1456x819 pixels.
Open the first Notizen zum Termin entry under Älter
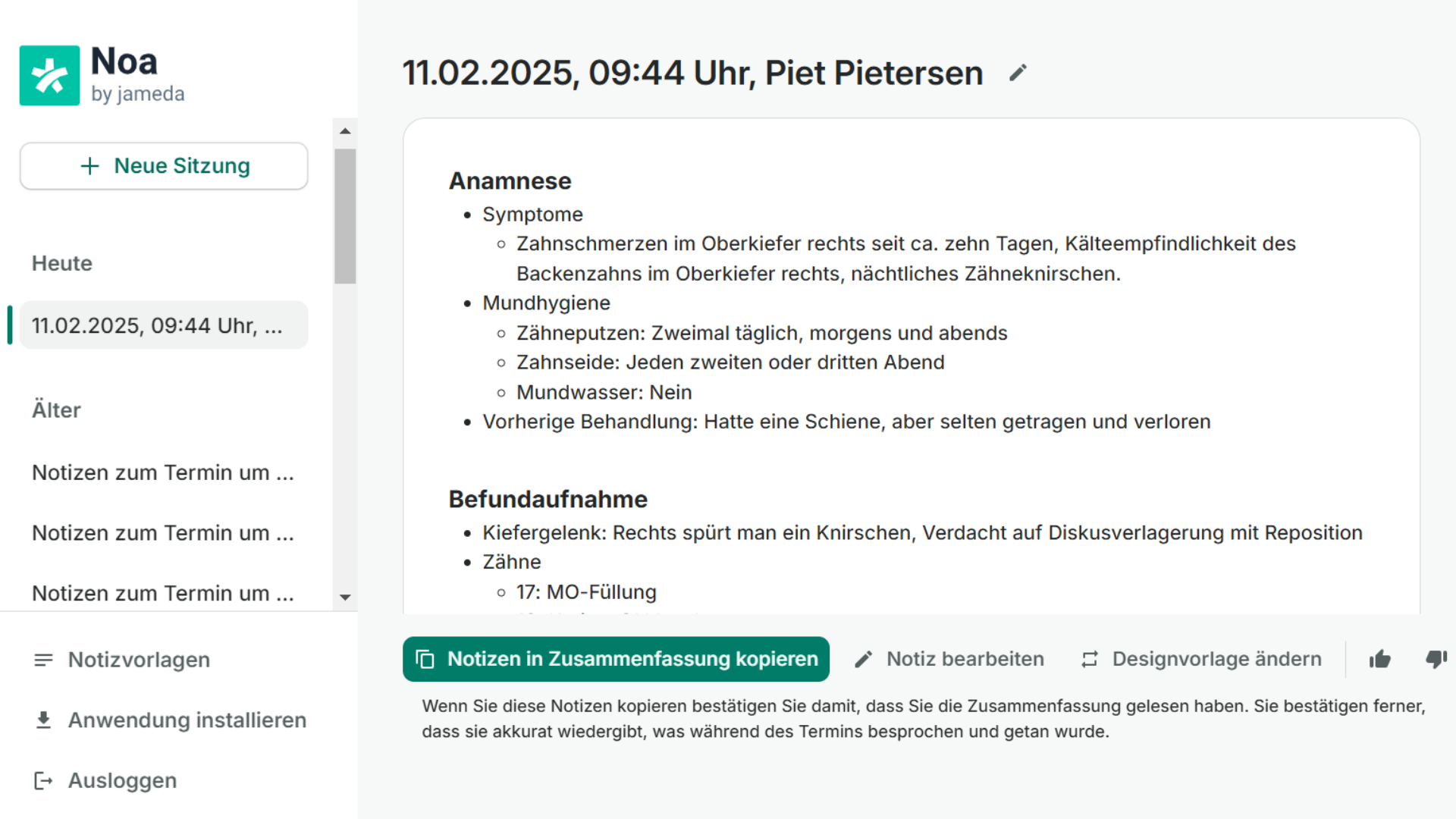pos(162,472)
